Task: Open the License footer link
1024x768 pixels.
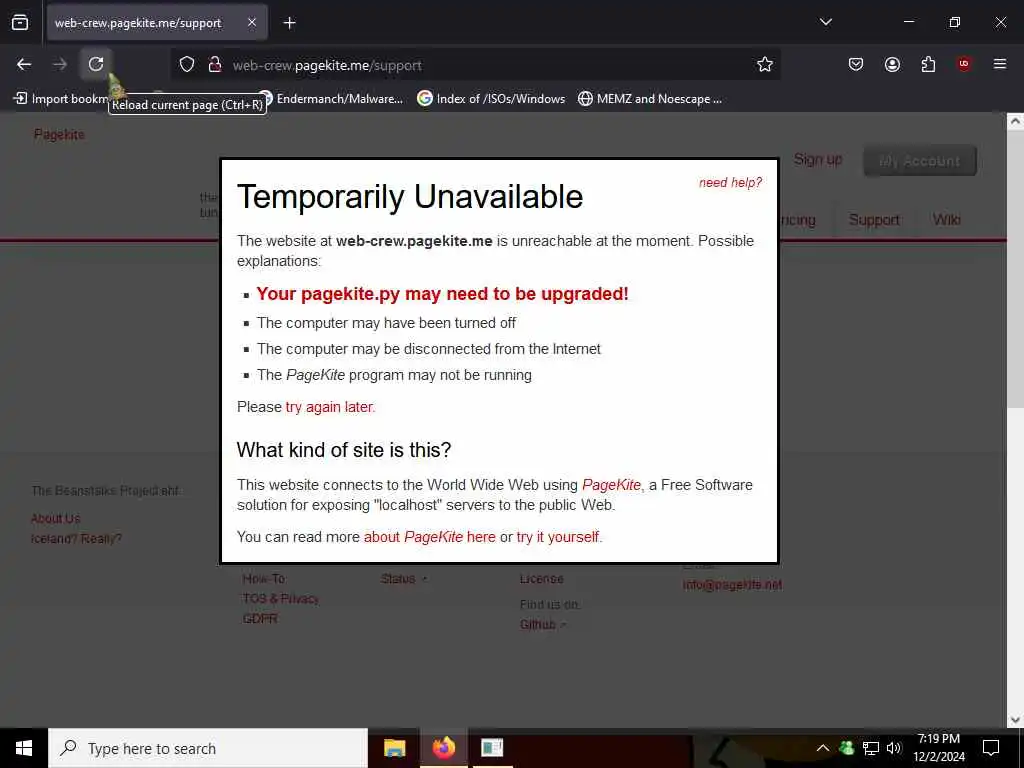Action: tap(541, 579)
